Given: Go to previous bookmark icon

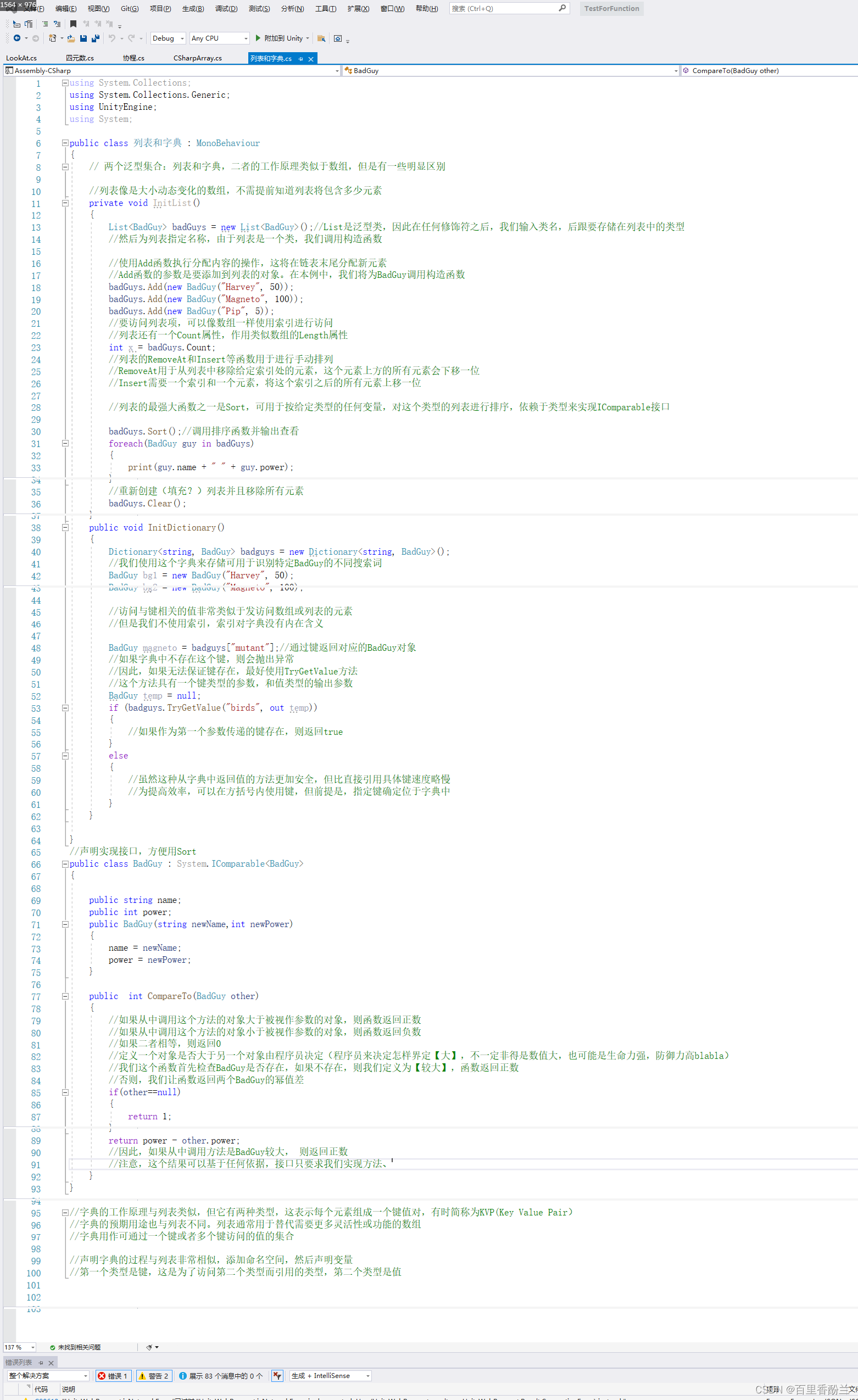Looking at the screenshot, I should pos(86,24).
